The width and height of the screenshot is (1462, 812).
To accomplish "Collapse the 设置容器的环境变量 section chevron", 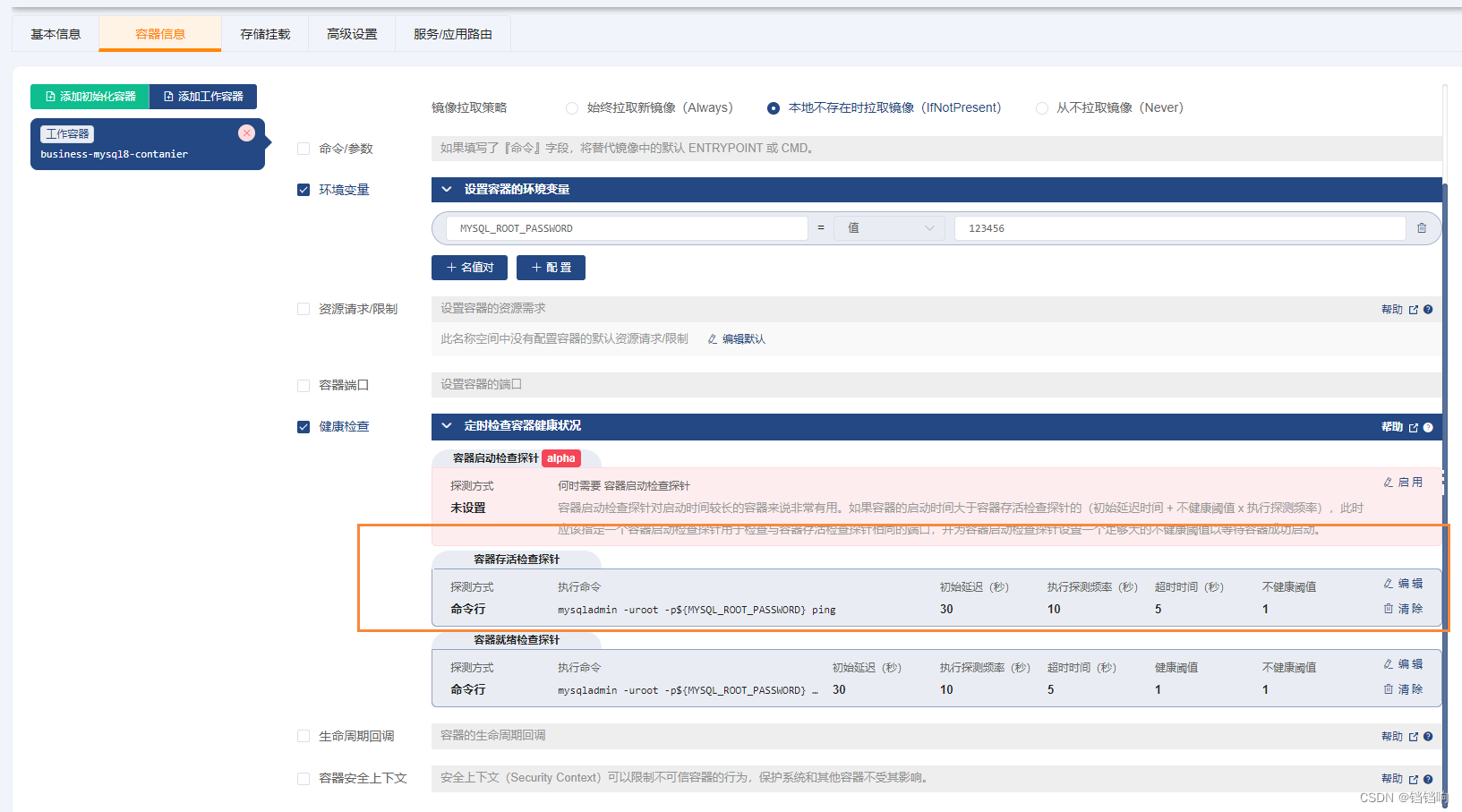I will (447, 190).
